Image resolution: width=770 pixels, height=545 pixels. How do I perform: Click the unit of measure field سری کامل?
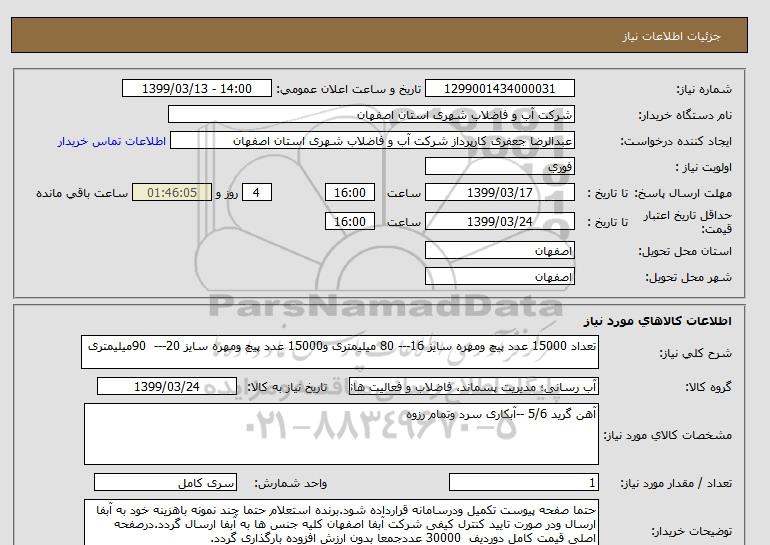(x=165, y=483)
